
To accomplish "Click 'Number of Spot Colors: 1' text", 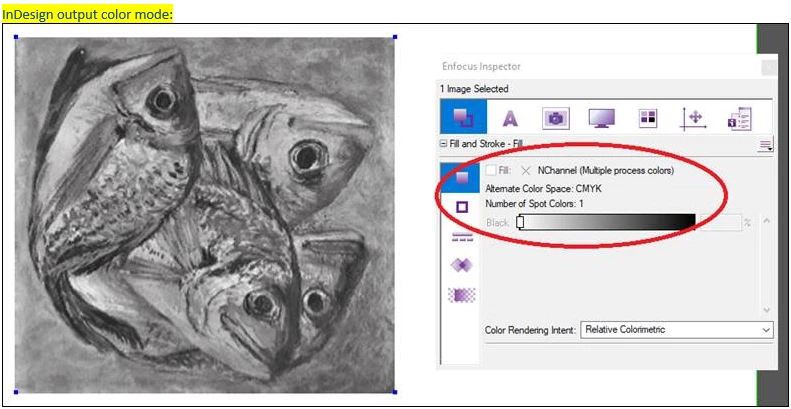I will point(534,204).
